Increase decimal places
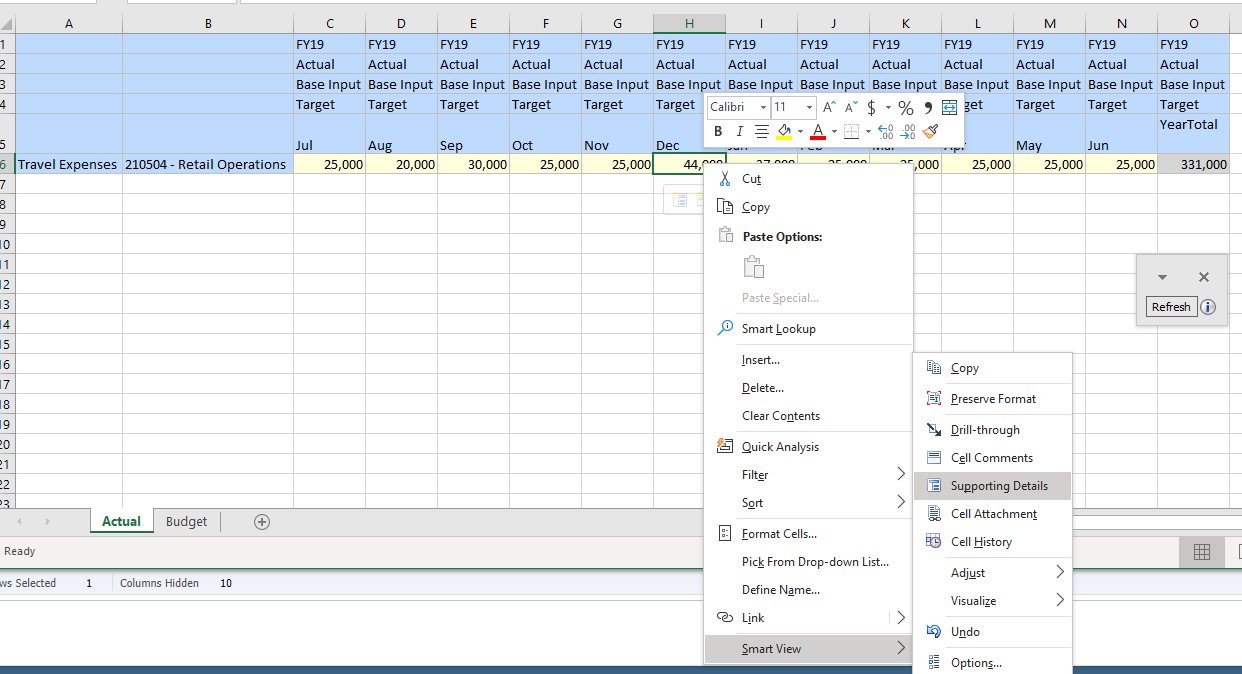Viewport: 1242px width, 674px height. point(885,131)
